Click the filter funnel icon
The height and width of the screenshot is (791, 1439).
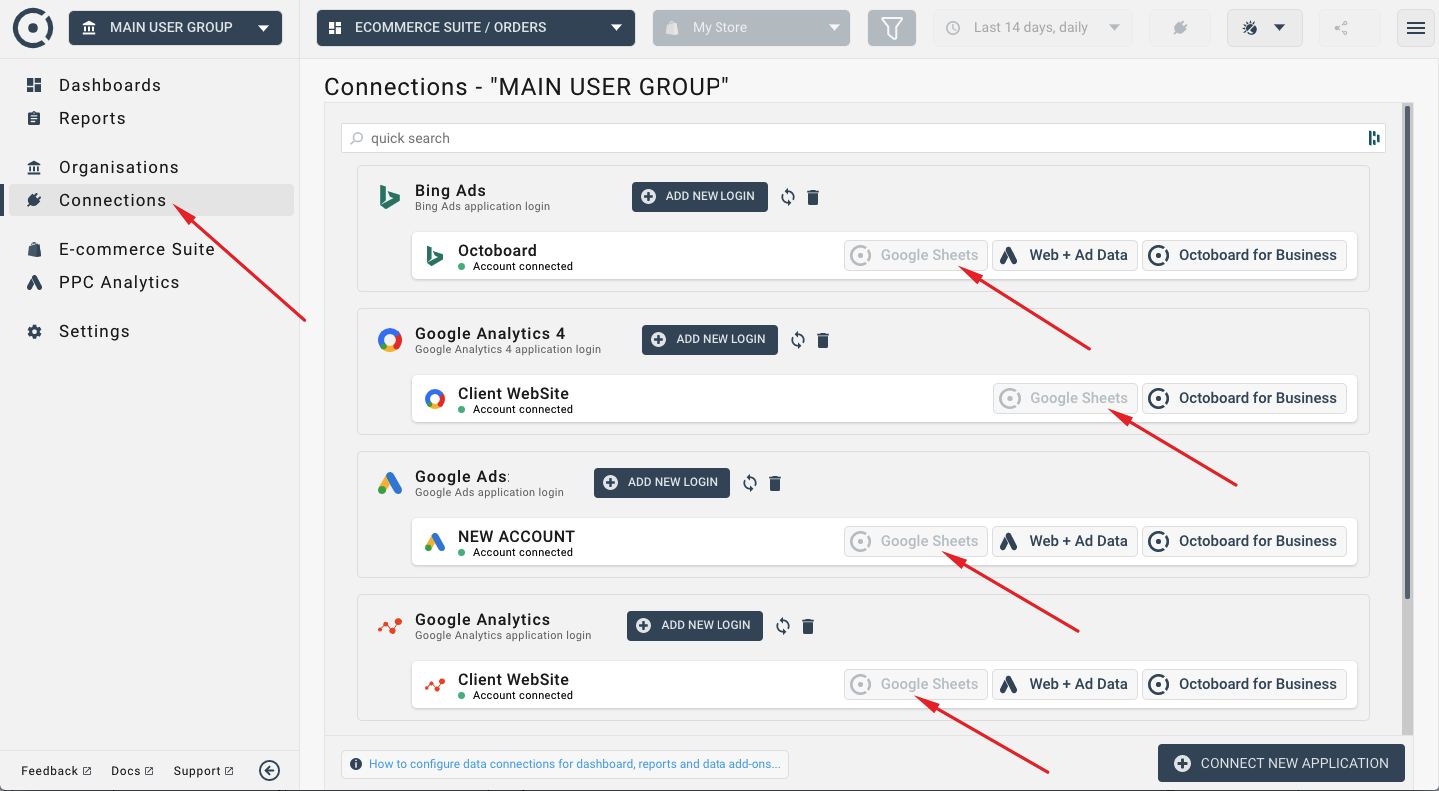[x=892, y=28]
